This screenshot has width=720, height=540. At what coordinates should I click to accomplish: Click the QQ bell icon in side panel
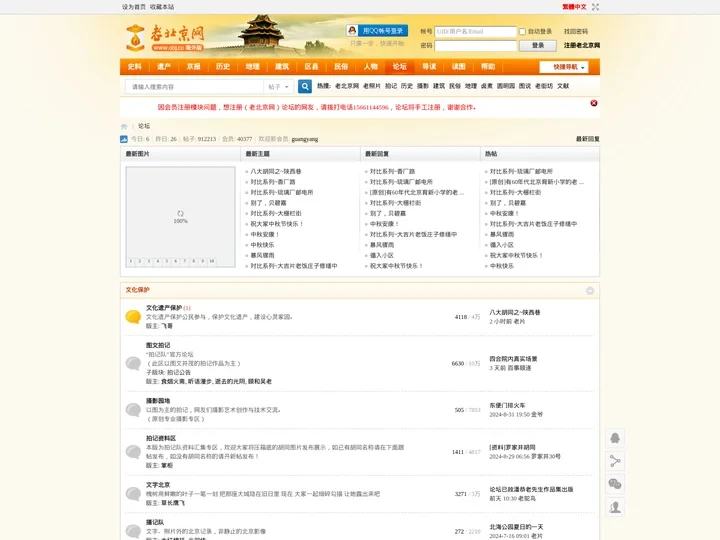(615, 438)
